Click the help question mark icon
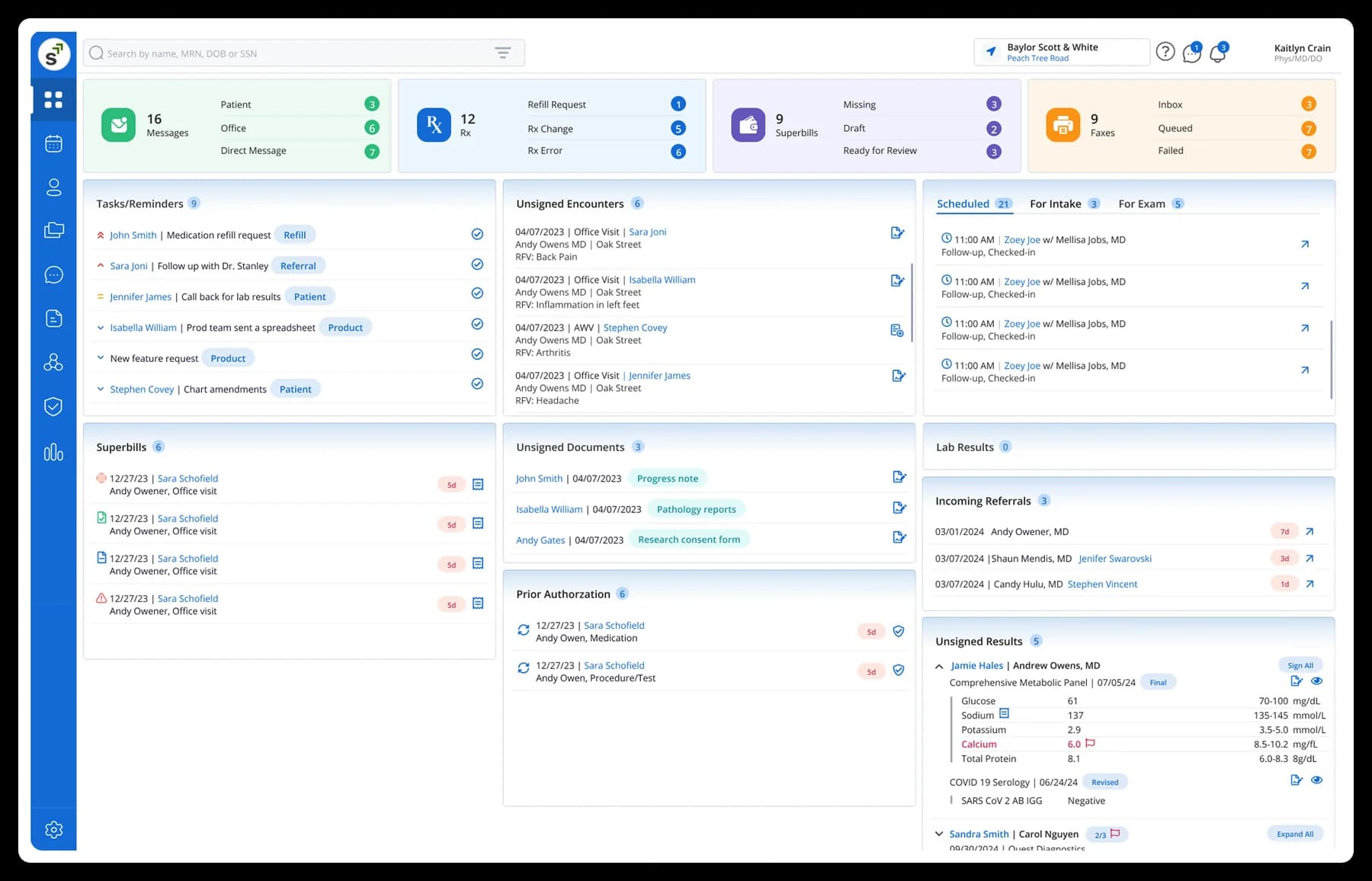The width and height of the screenshot is (1372, 881). [1165, 51]
